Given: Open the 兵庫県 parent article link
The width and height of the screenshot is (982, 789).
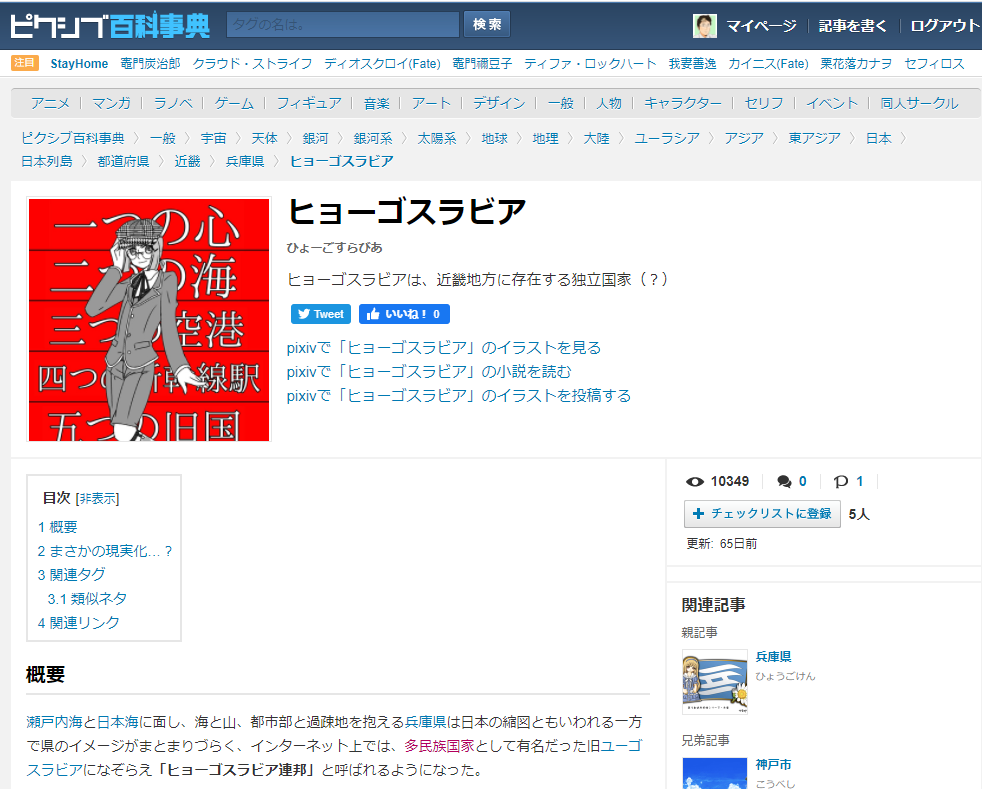Looking at the screenshot, I should pos(772,657).
